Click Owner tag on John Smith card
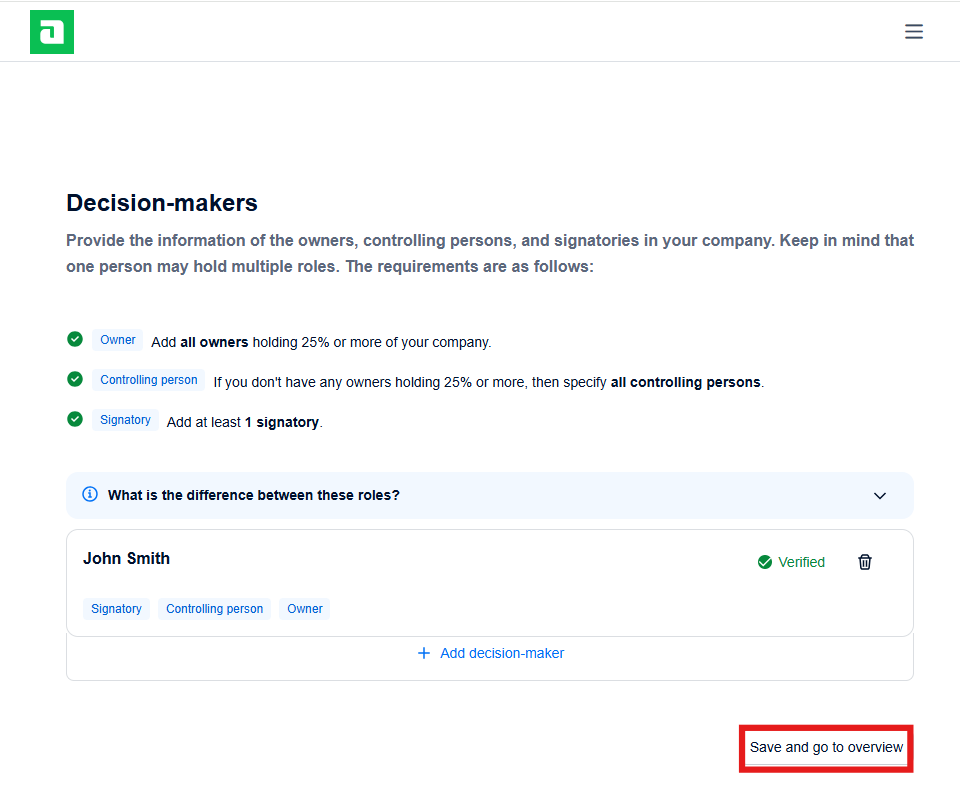This screenshot has width=960, height=800. [305, 609]
